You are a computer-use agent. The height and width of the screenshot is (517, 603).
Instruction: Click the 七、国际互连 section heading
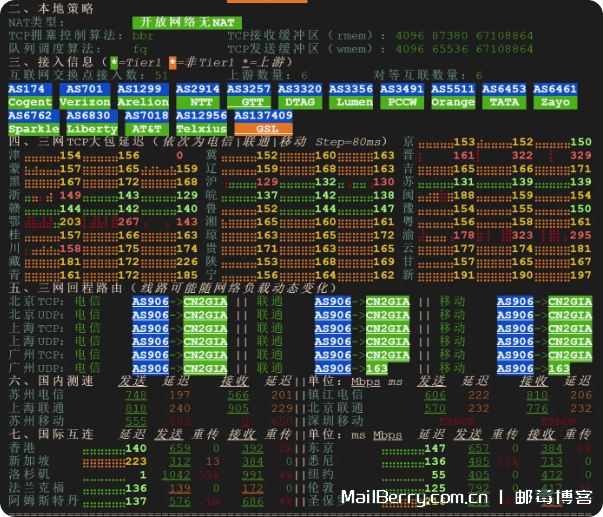pos(52,435)
